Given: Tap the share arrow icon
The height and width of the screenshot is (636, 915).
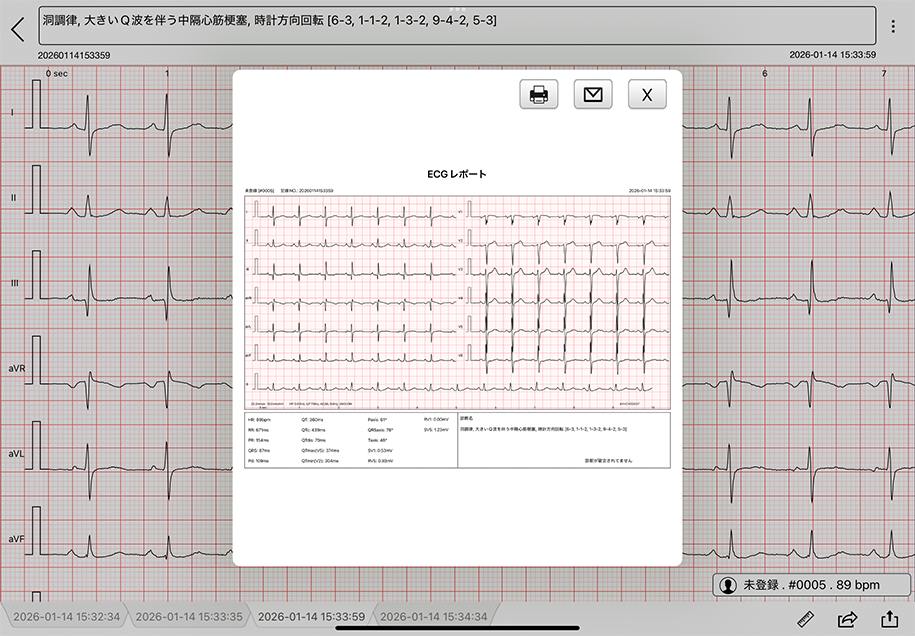Looking at the screenshot, I should pos(848,619).
